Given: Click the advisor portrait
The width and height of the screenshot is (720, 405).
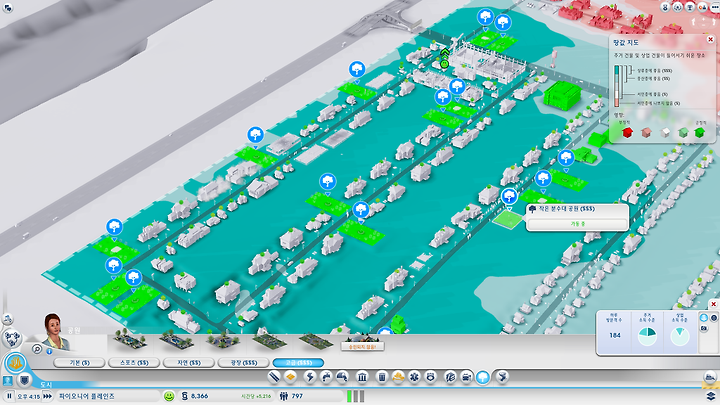Looking at the screenshot, I should coord(55,332).
